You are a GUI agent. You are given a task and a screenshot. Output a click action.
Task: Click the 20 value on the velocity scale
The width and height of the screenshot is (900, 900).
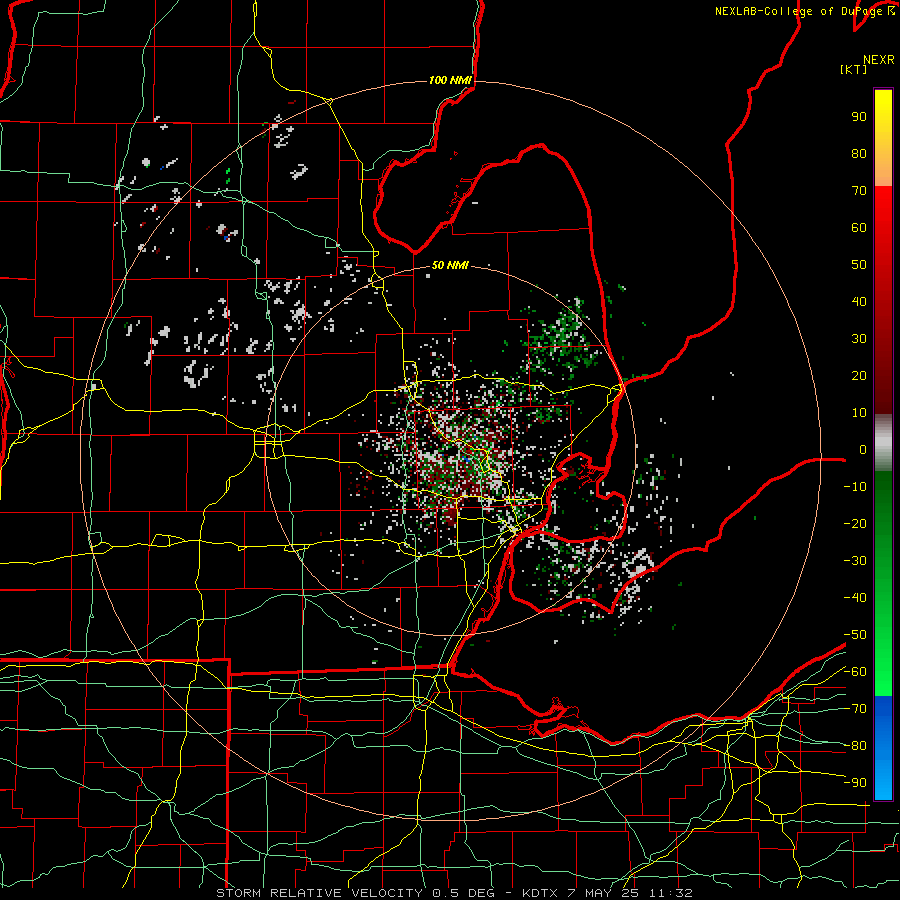coord(859,375)
